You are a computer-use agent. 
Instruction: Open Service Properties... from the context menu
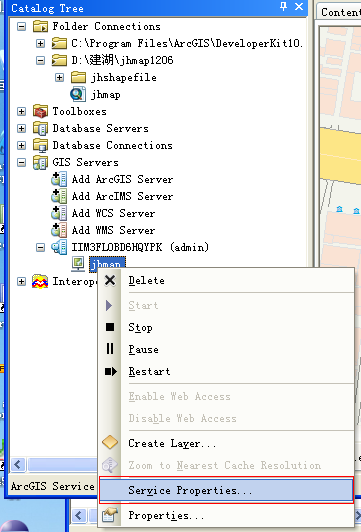(226, 490)
